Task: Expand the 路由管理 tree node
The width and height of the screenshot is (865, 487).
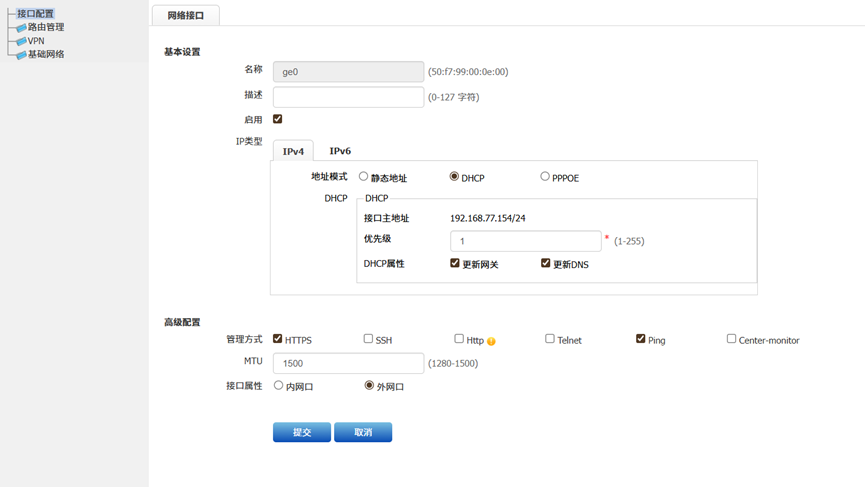Action: (46, 27)
